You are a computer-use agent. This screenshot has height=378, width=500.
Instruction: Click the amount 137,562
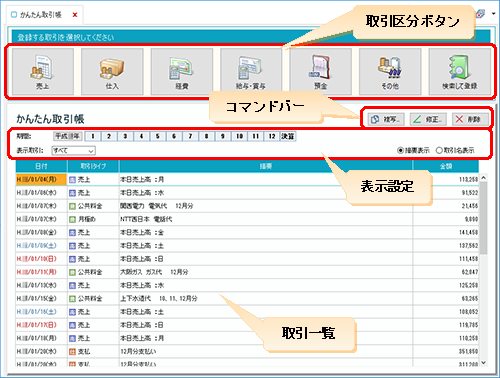(468, 246)
